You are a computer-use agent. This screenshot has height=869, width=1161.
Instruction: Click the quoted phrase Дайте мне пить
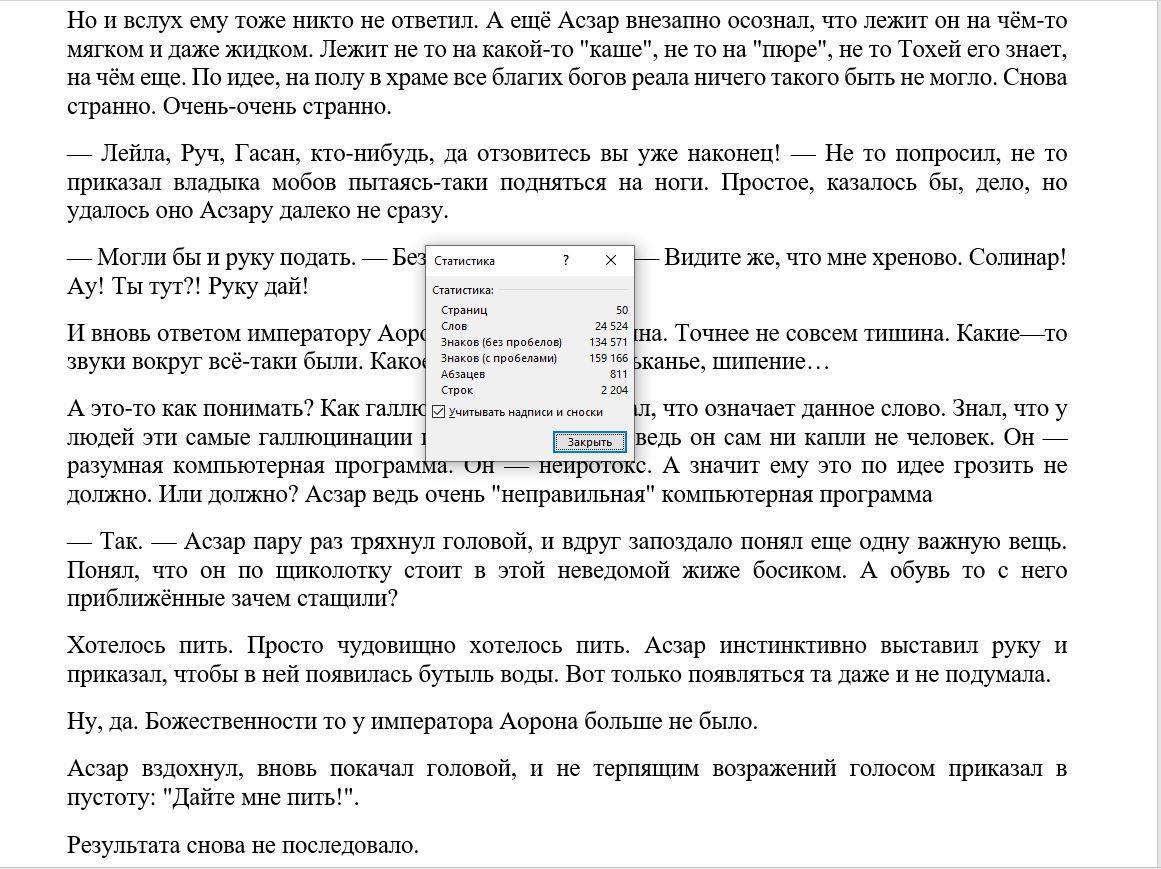click(x=259, y=798)
